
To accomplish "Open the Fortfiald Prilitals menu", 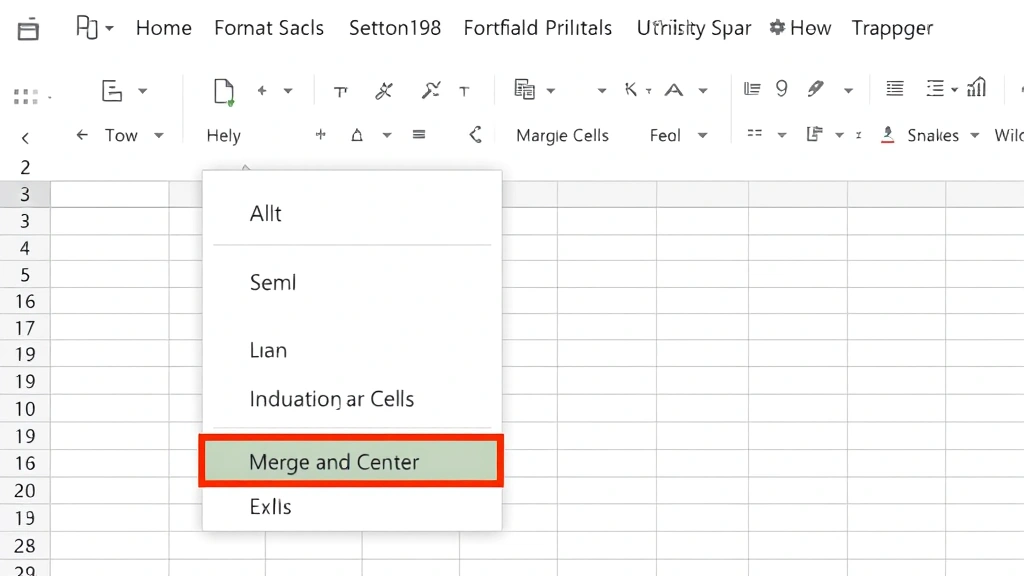I will 537,28.
